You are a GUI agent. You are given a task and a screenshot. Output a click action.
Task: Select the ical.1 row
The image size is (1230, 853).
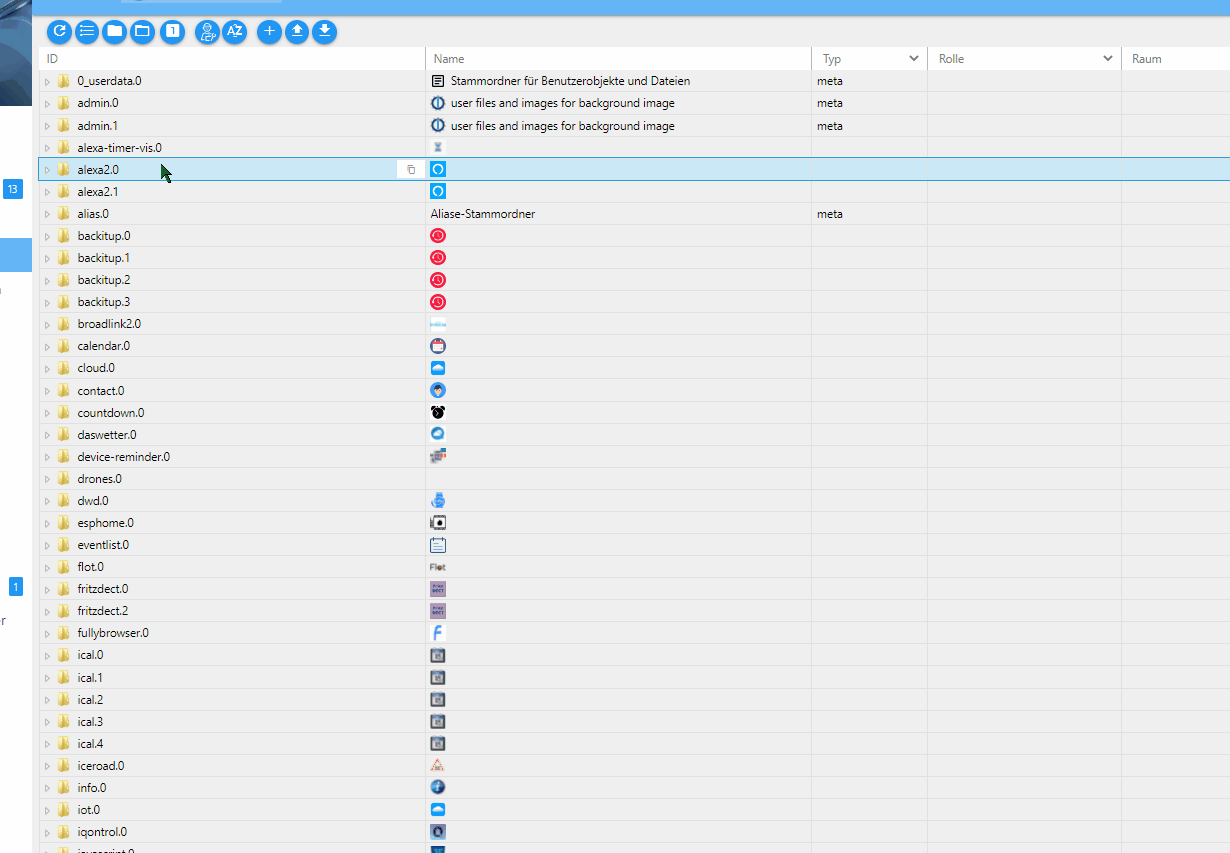(634, 677)
